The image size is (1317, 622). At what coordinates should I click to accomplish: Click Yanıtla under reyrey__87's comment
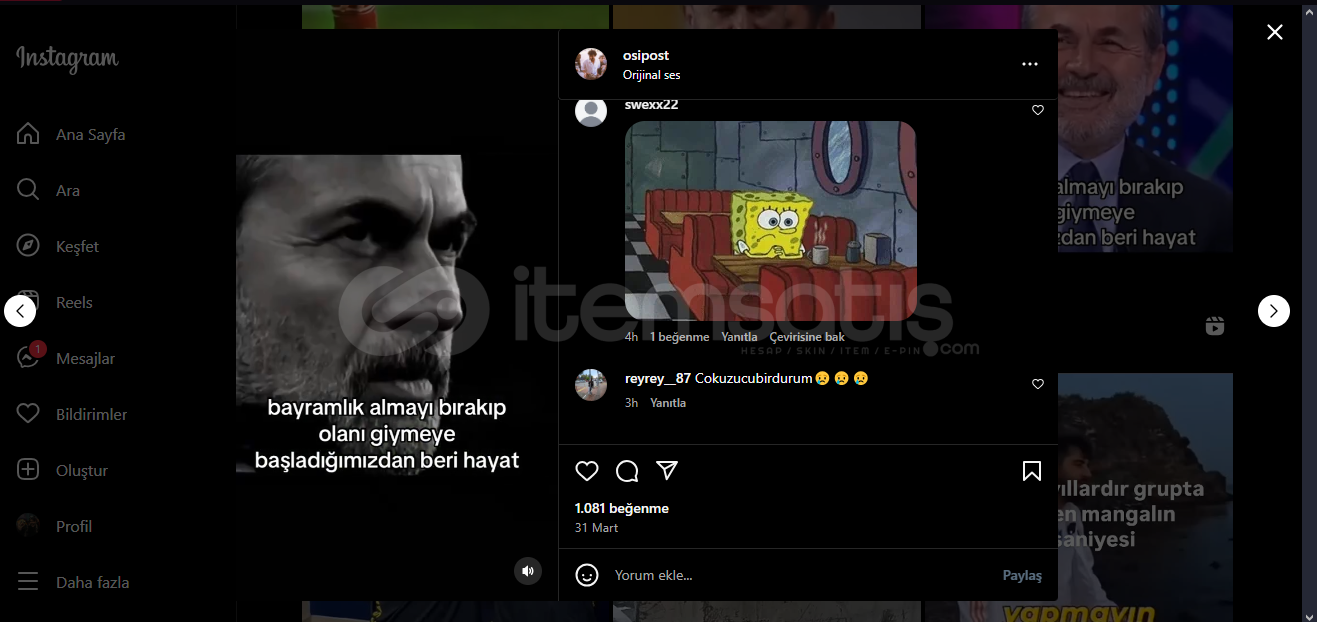pos(668,403)
